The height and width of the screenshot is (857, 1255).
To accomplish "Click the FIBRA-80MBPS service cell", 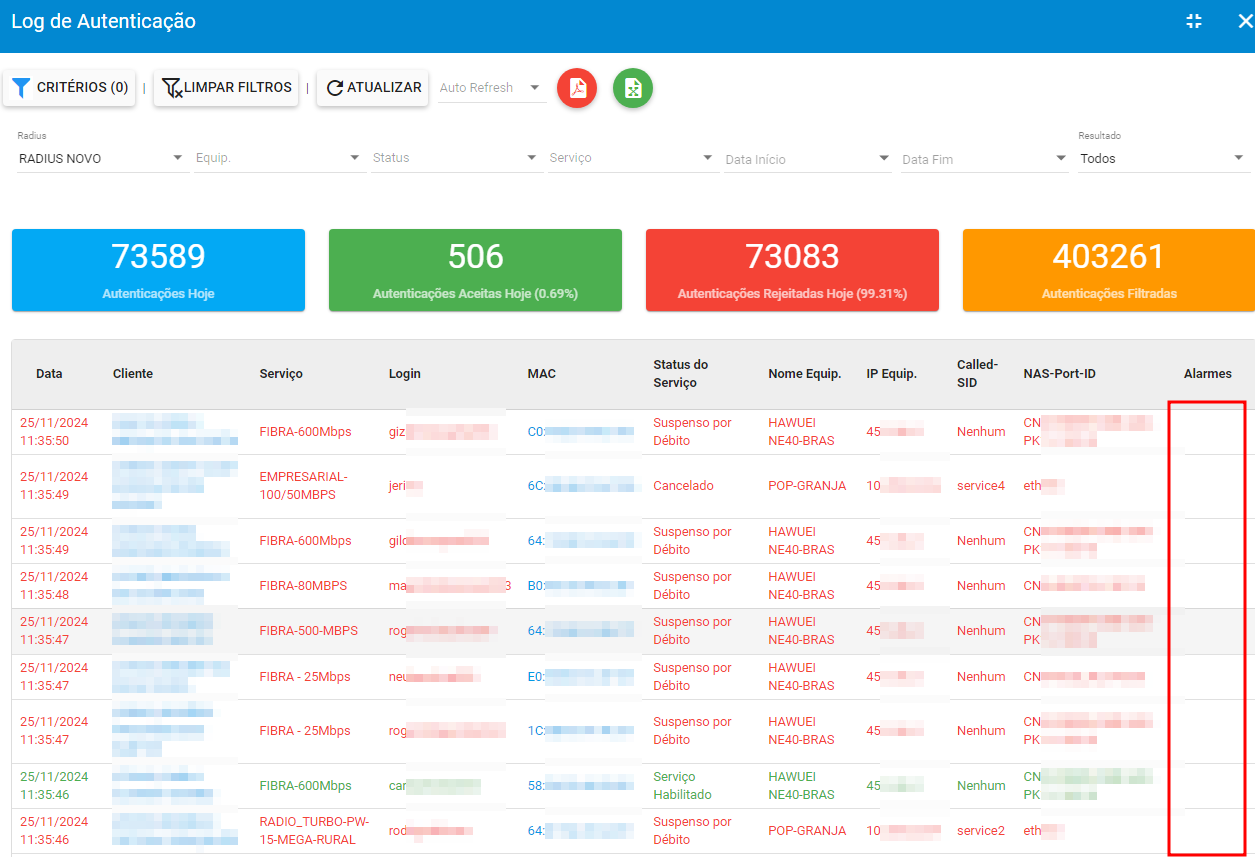I will coord(303,586).
